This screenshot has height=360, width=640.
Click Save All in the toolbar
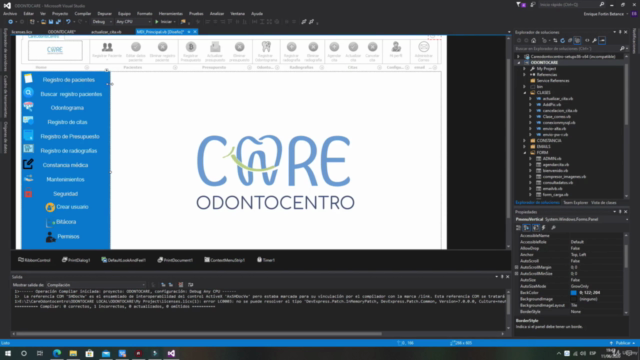click(x=58, y=22)
